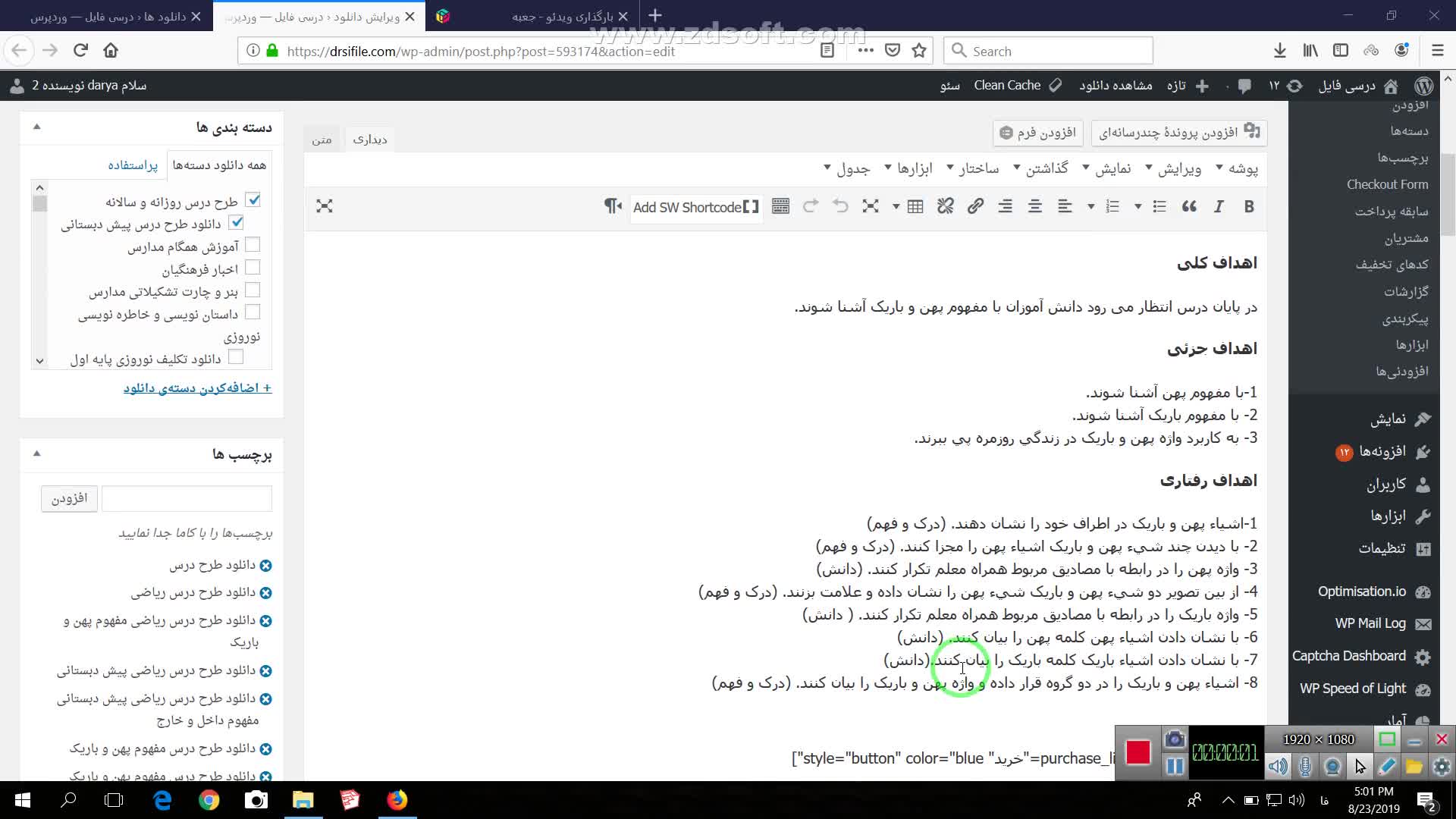Toggle bold formatting in editor toolbar
Screen dimensions: 1456x819
1248,206
